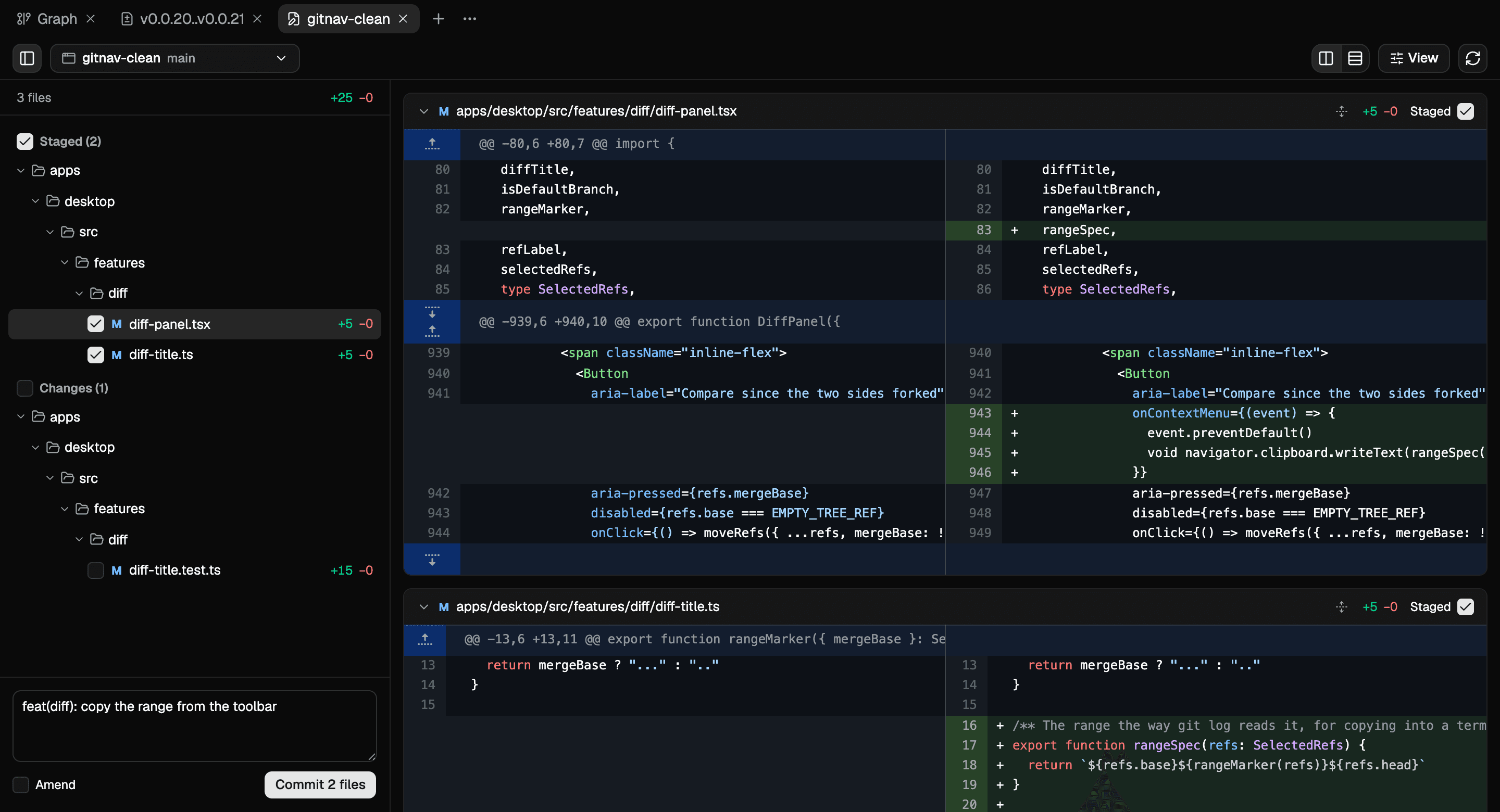
Task: Select diff-title.test.ts file in tree
Action: [194, 570]
